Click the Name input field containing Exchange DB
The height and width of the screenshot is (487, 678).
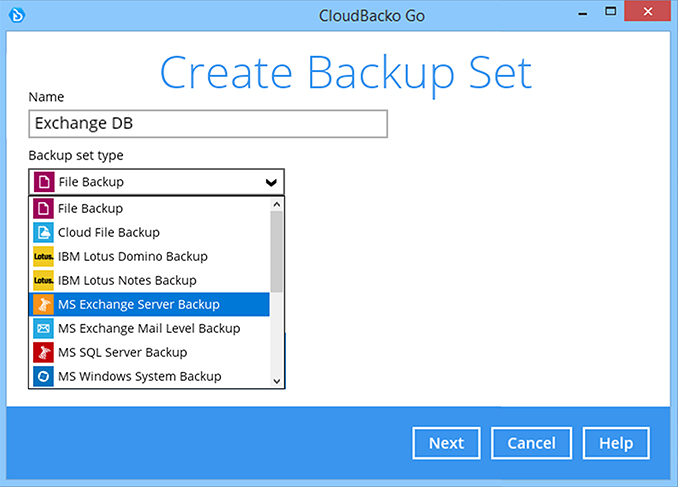pos(208,124)
